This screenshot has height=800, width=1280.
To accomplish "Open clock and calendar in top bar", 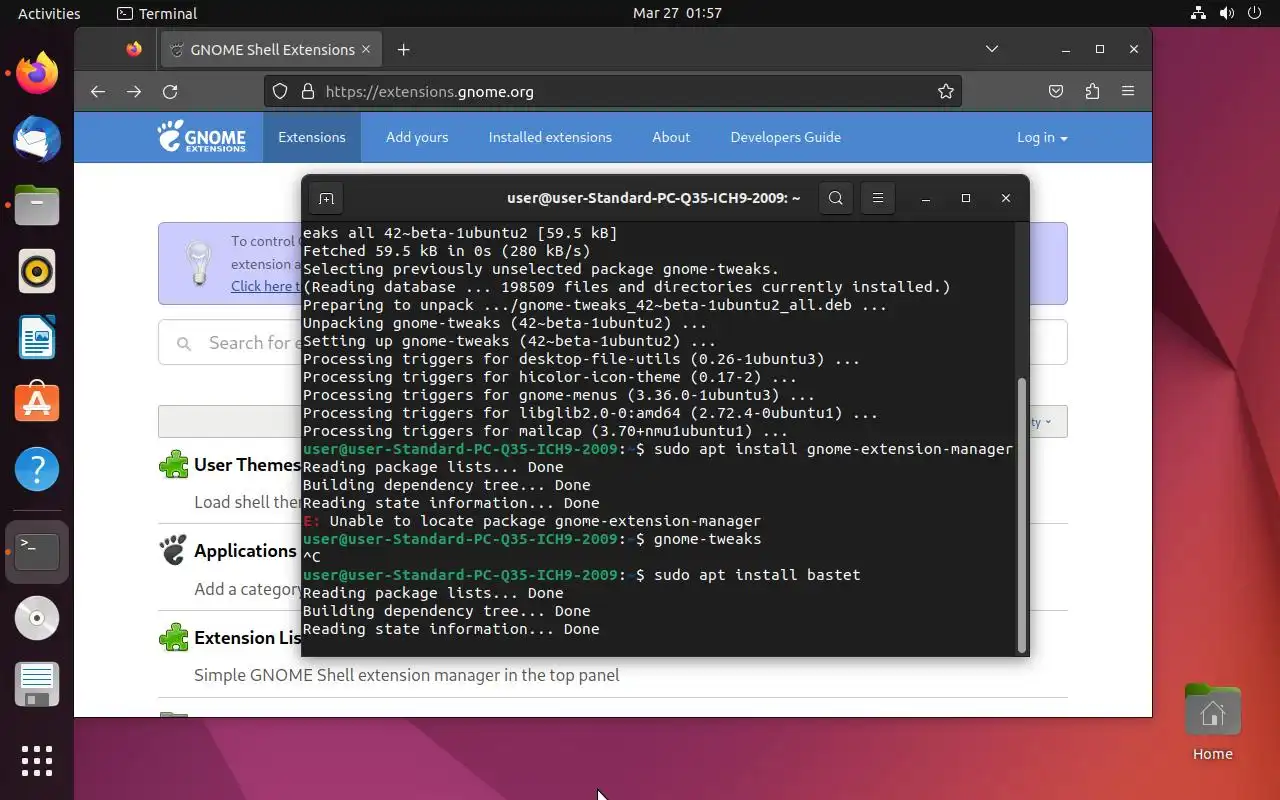I will click(677, 13).
